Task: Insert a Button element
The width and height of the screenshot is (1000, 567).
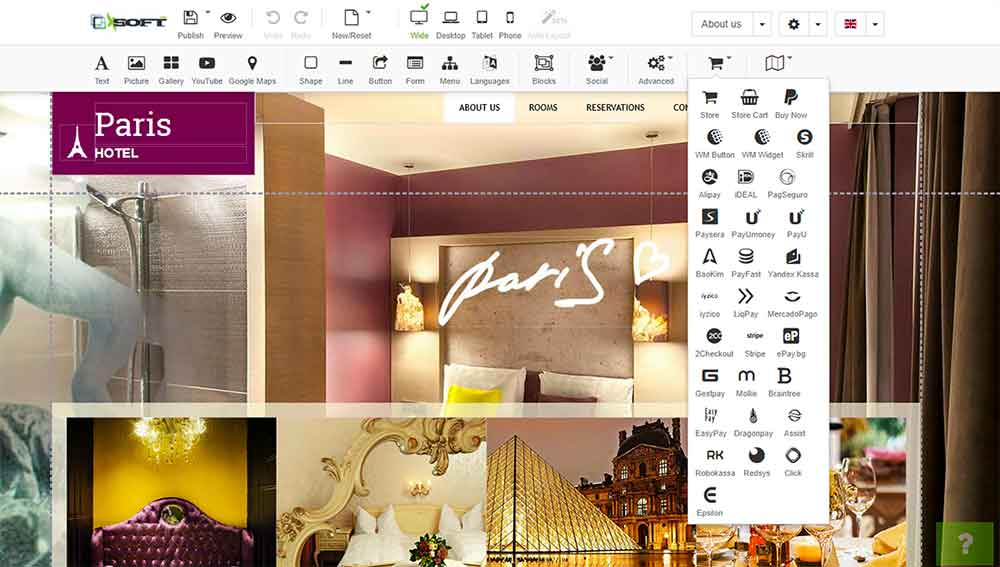Action: coord(380,70)
